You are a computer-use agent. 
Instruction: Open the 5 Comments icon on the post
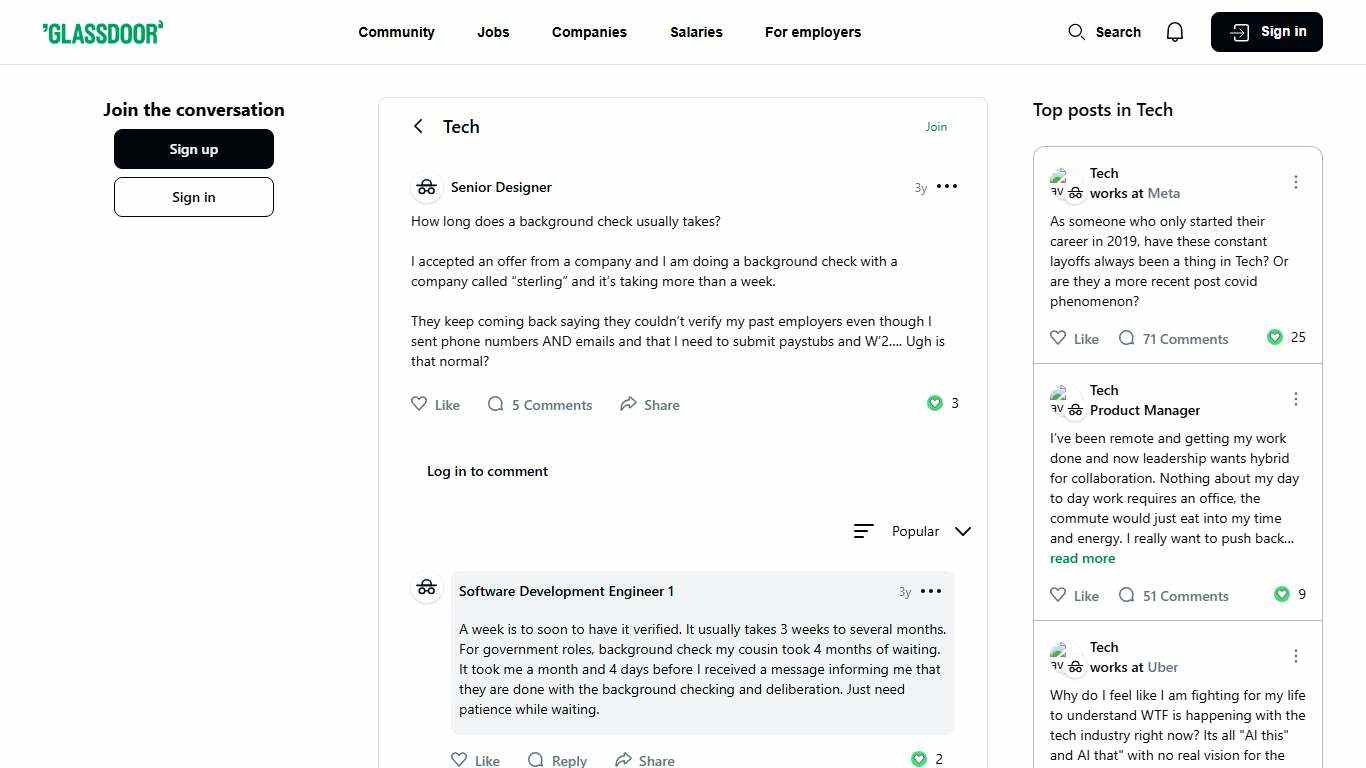[496, 404]
